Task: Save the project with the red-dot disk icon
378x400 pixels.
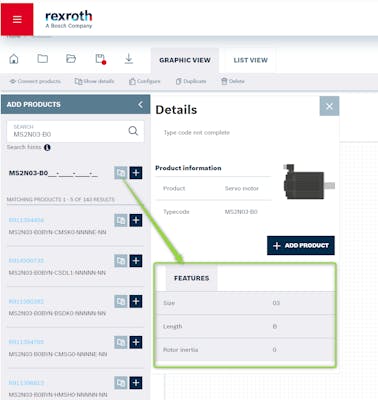Action: point(100,59)
